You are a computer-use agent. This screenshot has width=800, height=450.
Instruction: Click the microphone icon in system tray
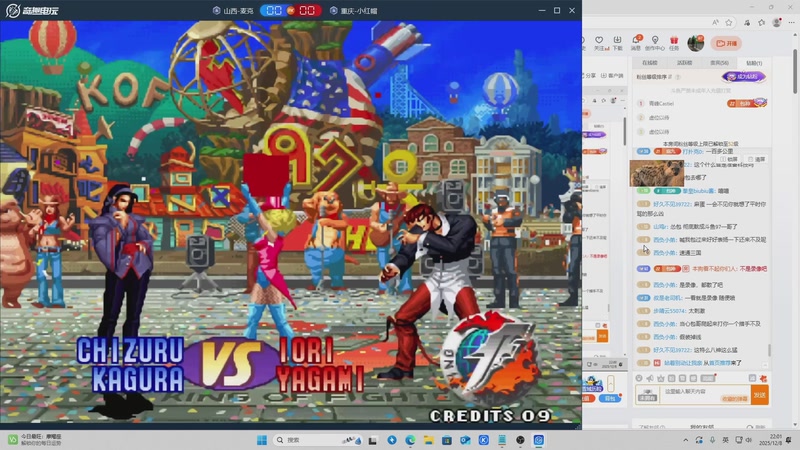coord(712,440)
